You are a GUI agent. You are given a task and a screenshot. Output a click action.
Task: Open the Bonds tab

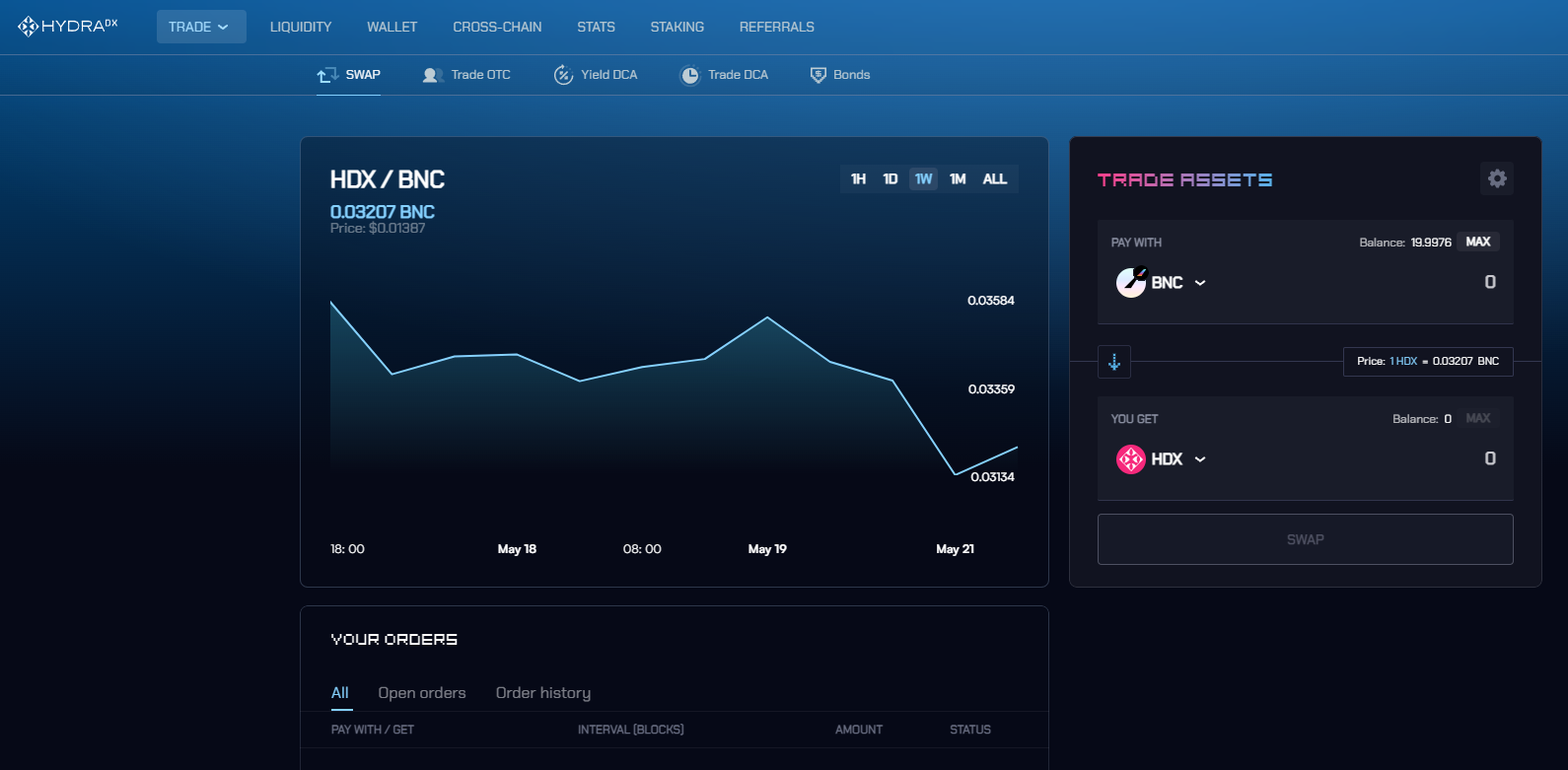click(x=840, y=75)
